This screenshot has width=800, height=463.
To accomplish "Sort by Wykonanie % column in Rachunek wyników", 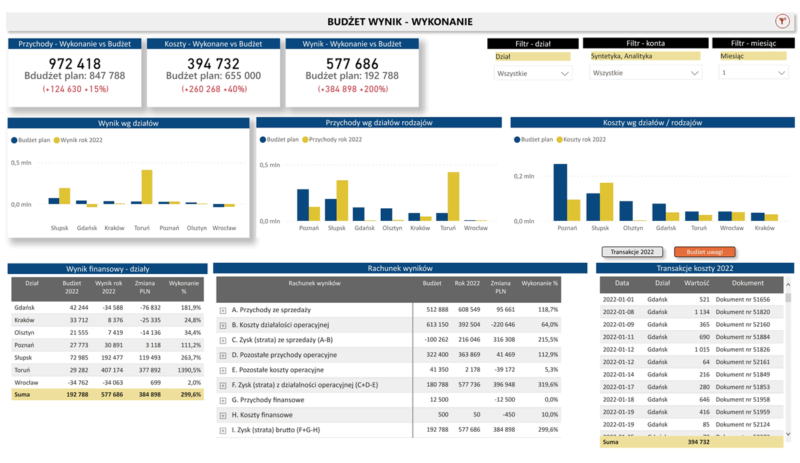I will point(541,284).
